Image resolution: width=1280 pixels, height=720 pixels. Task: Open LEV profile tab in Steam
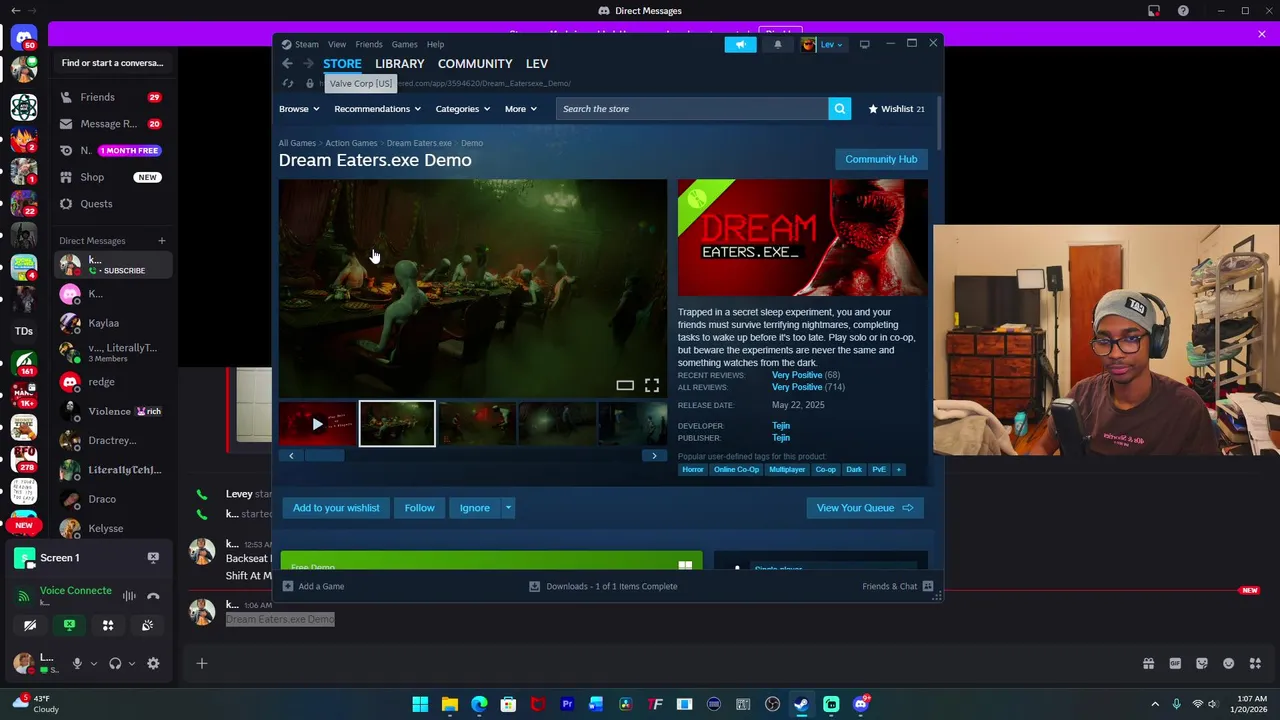(x=537, y=64)
